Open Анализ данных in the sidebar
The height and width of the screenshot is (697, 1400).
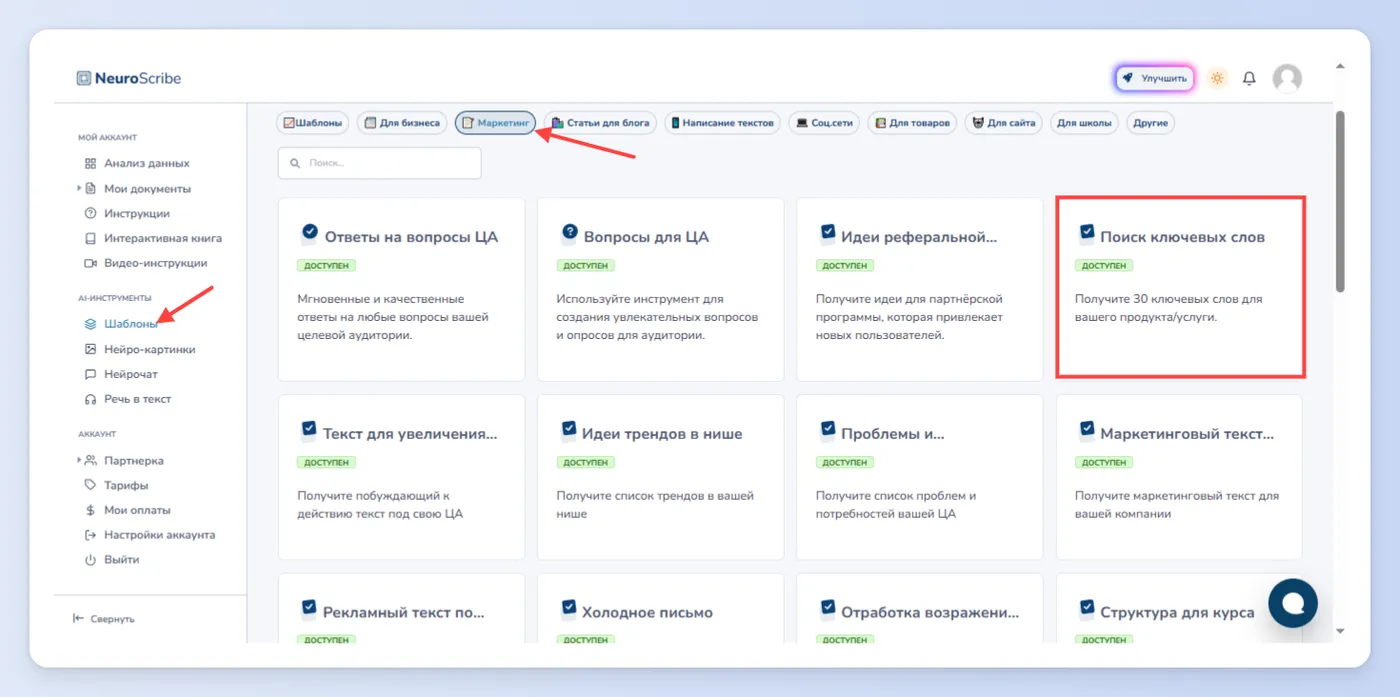137,163
